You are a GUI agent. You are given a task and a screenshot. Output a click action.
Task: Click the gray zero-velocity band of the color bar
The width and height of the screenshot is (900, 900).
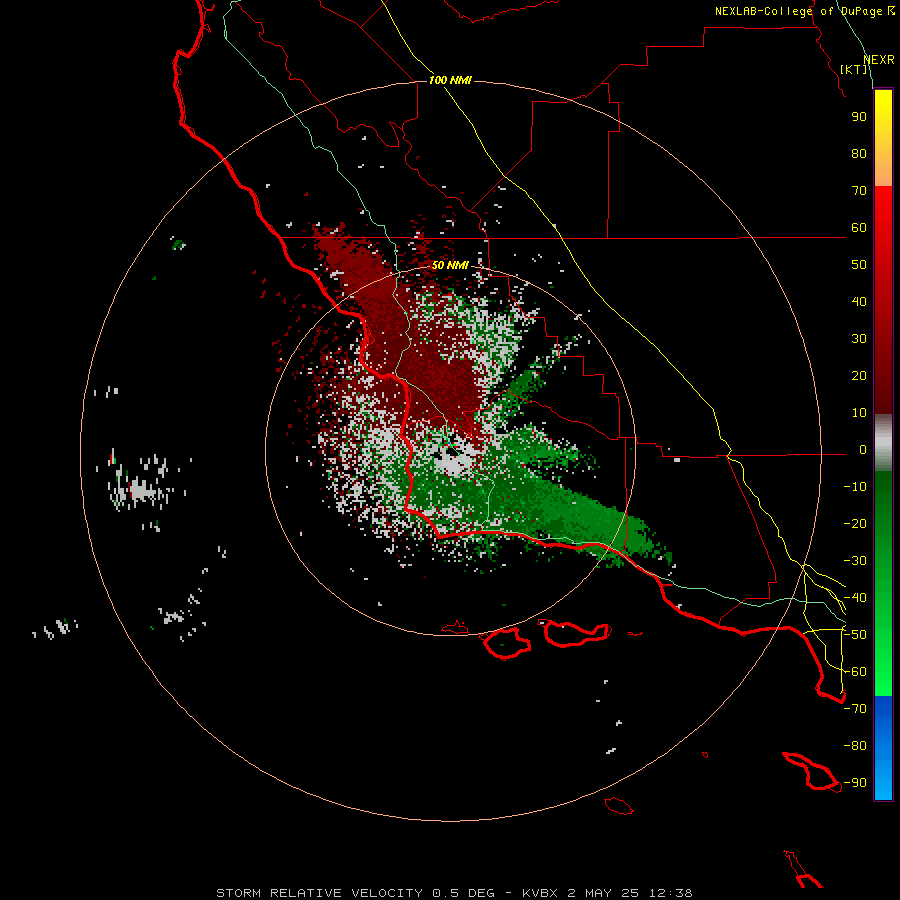[883, 443]
